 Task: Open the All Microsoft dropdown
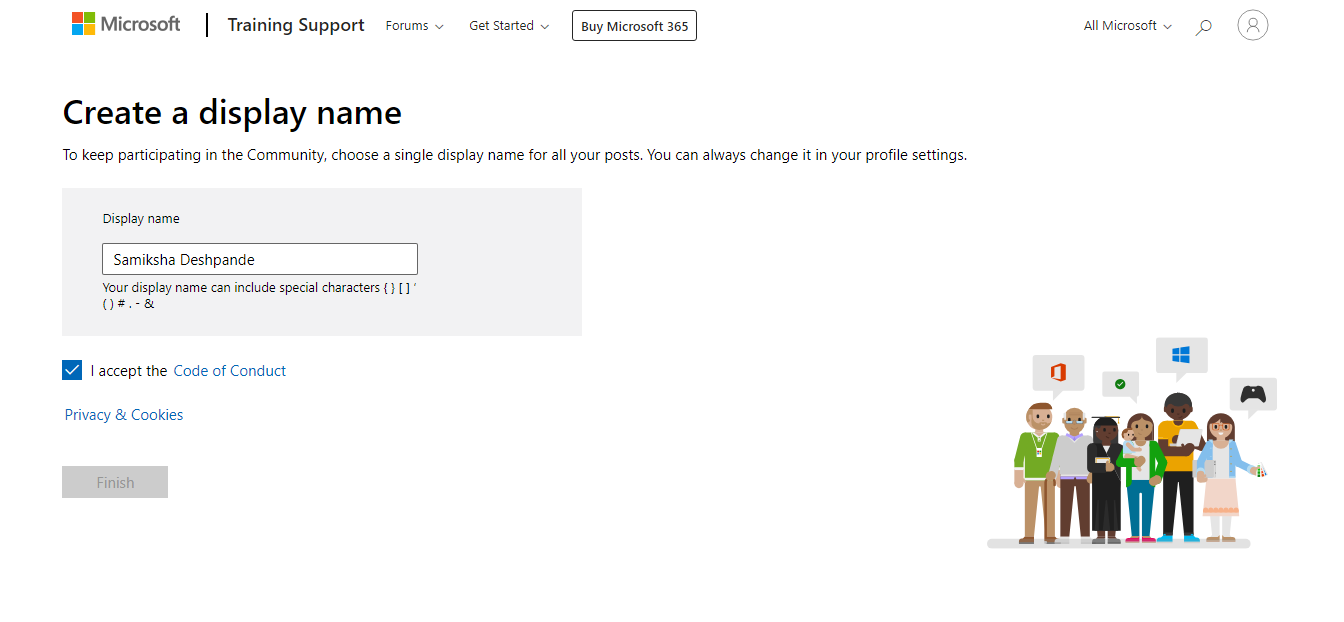point(1127,26)
